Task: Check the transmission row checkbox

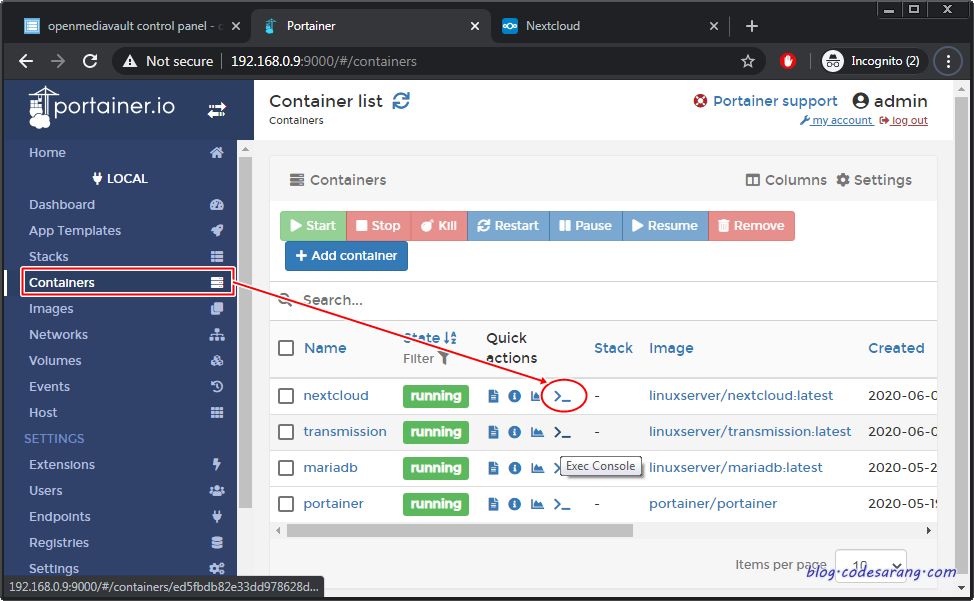Action: [x=286, y=432]
